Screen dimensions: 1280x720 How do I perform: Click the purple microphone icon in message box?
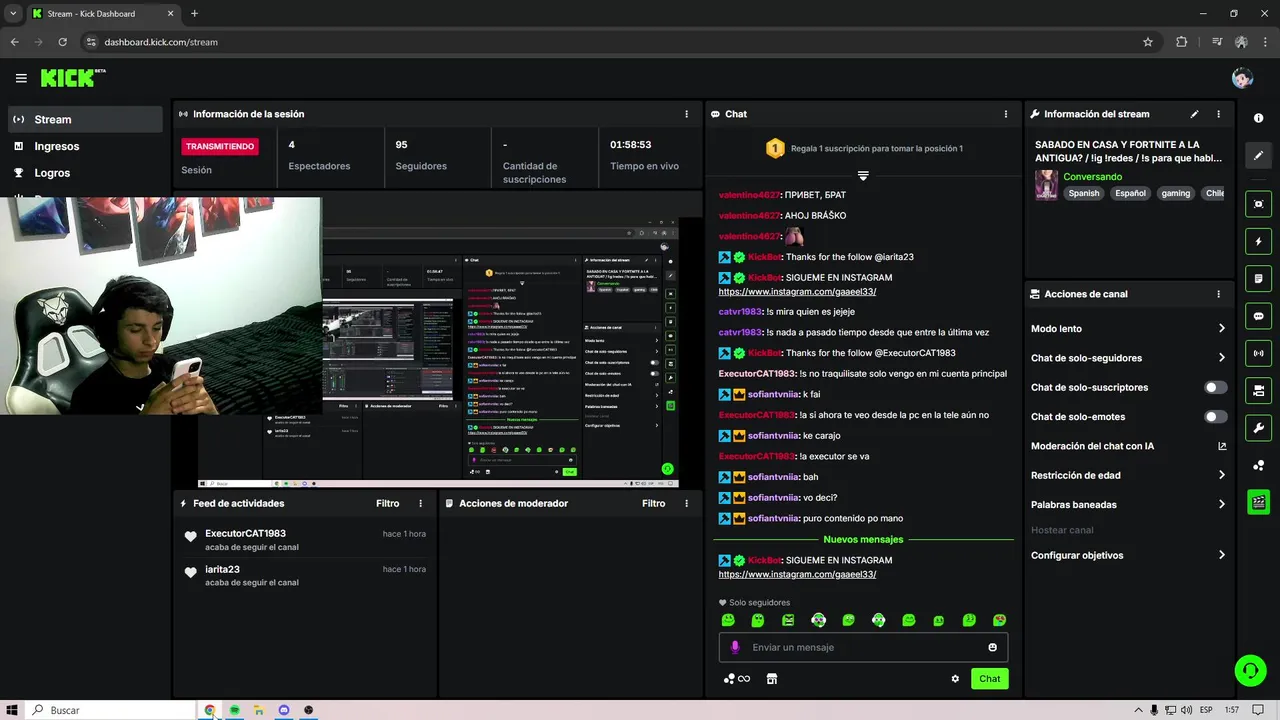click(735, 647)
